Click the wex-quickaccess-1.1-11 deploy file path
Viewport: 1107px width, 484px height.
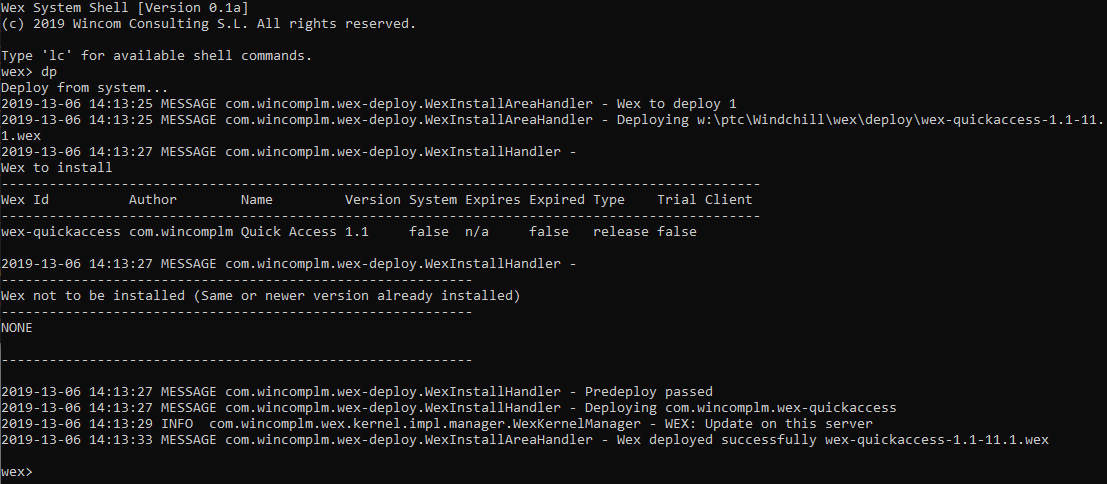pyautogui.click(x=897, y=120)
